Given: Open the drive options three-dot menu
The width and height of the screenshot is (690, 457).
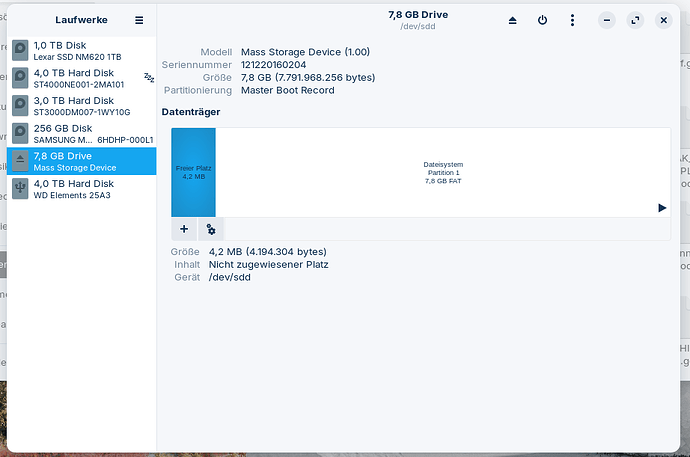Looking at the screenshot, I should pyautogui.click(x=571, y=20).
